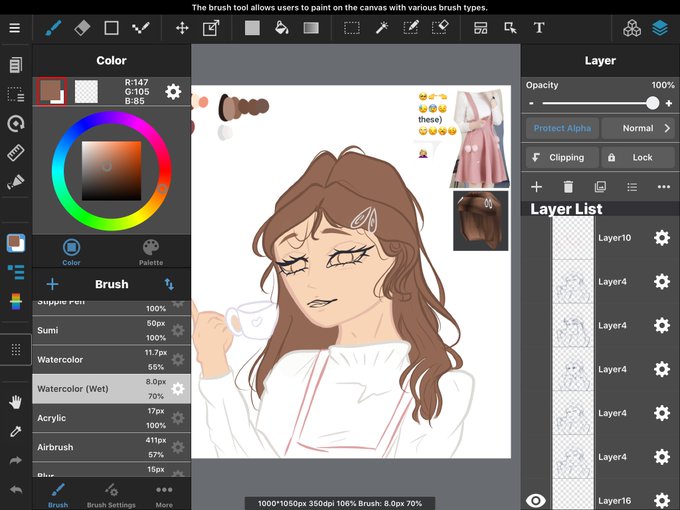Viewport: 680px width, 510px height.
Task: Switch to the Color tab
Action: [x=72, y=252]
